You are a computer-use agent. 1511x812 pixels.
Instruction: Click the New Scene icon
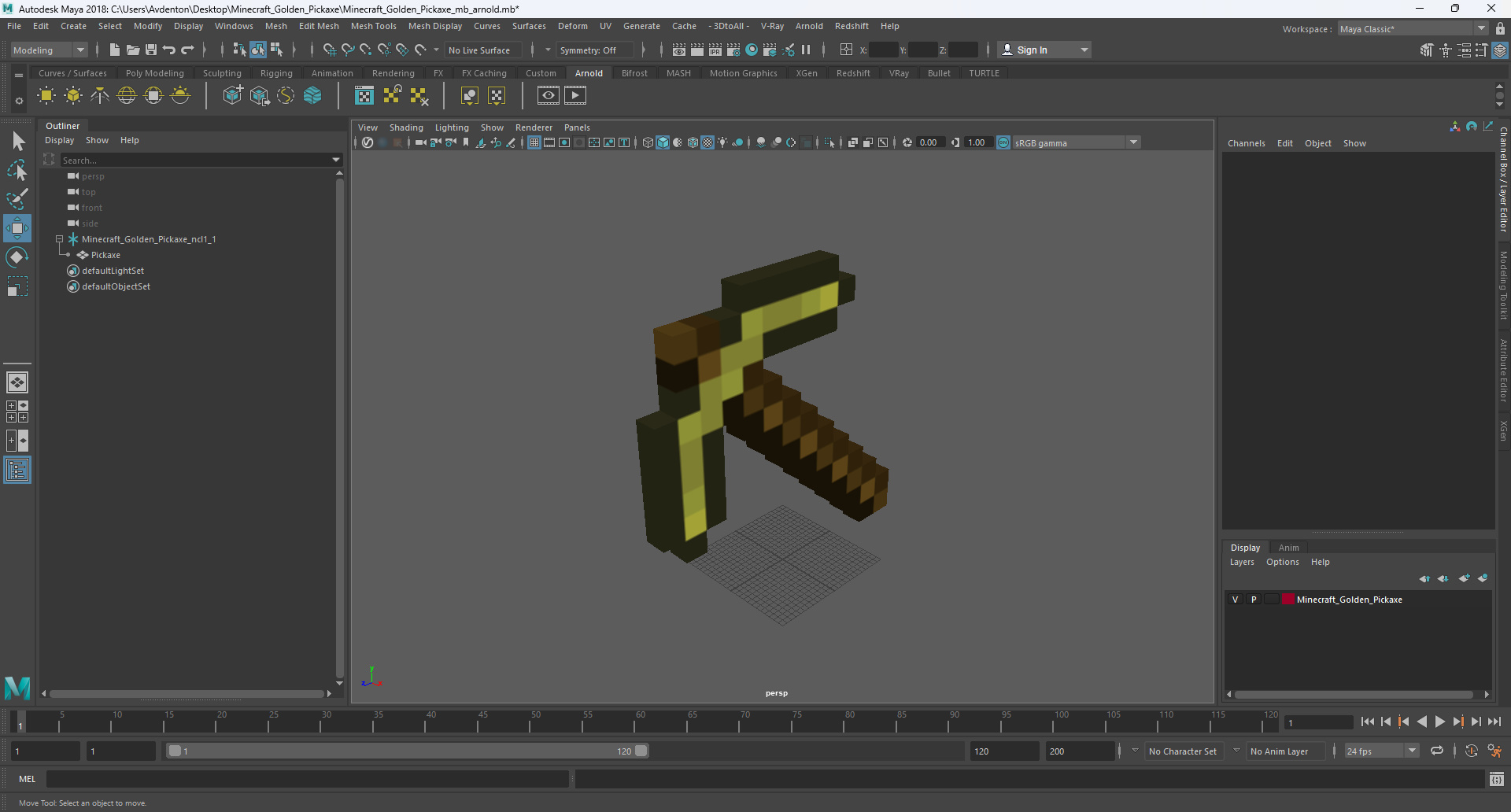coord(115,50)
